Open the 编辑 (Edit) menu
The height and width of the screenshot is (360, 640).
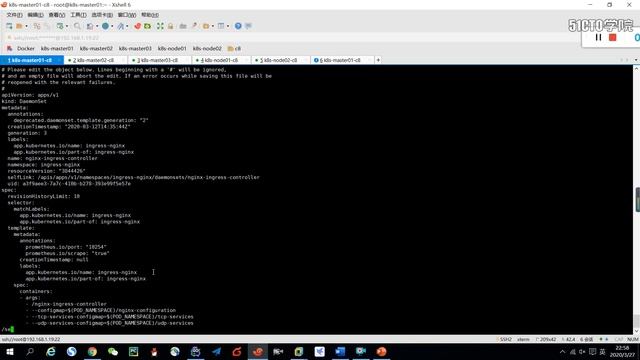[36, 15]
